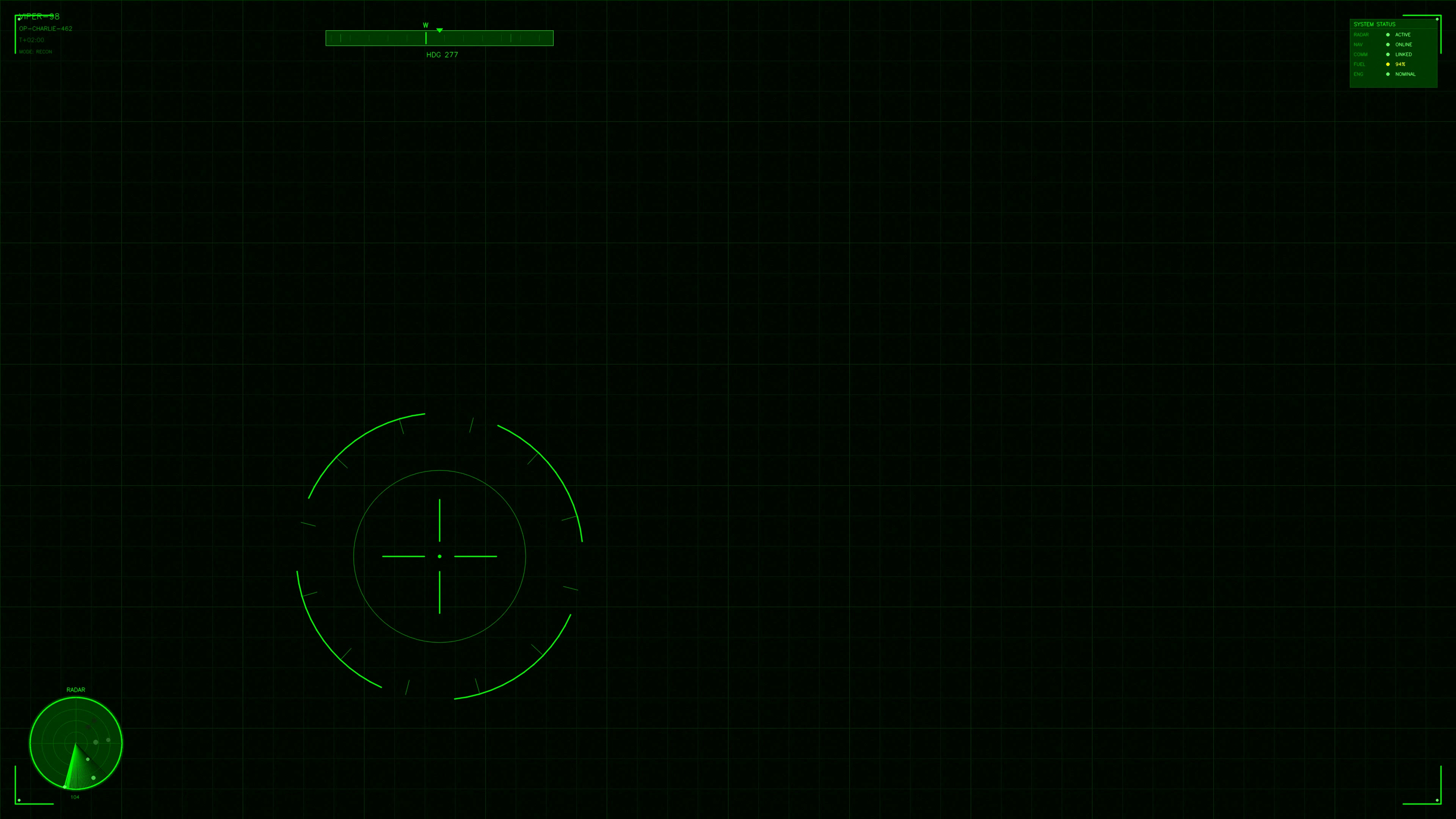Collapse the SYSTEM STATUS panel
This screenshot has height=819, width=1456.
pos(1437,19)
